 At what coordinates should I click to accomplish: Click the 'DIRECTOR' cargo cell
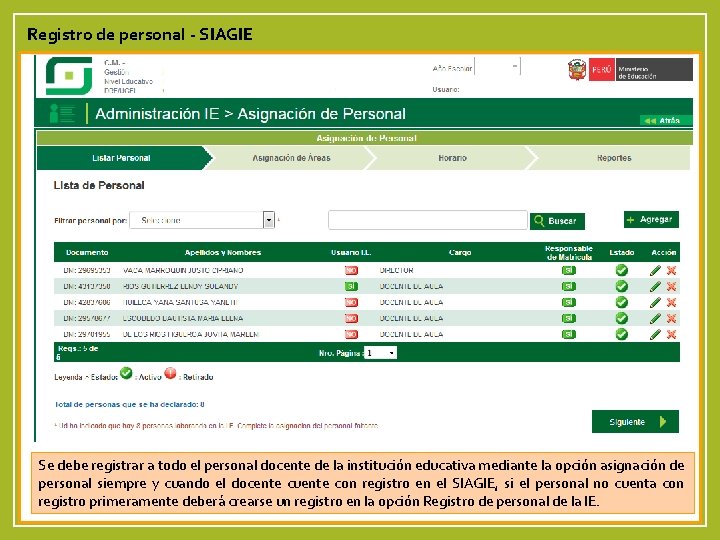coord(396,270)
